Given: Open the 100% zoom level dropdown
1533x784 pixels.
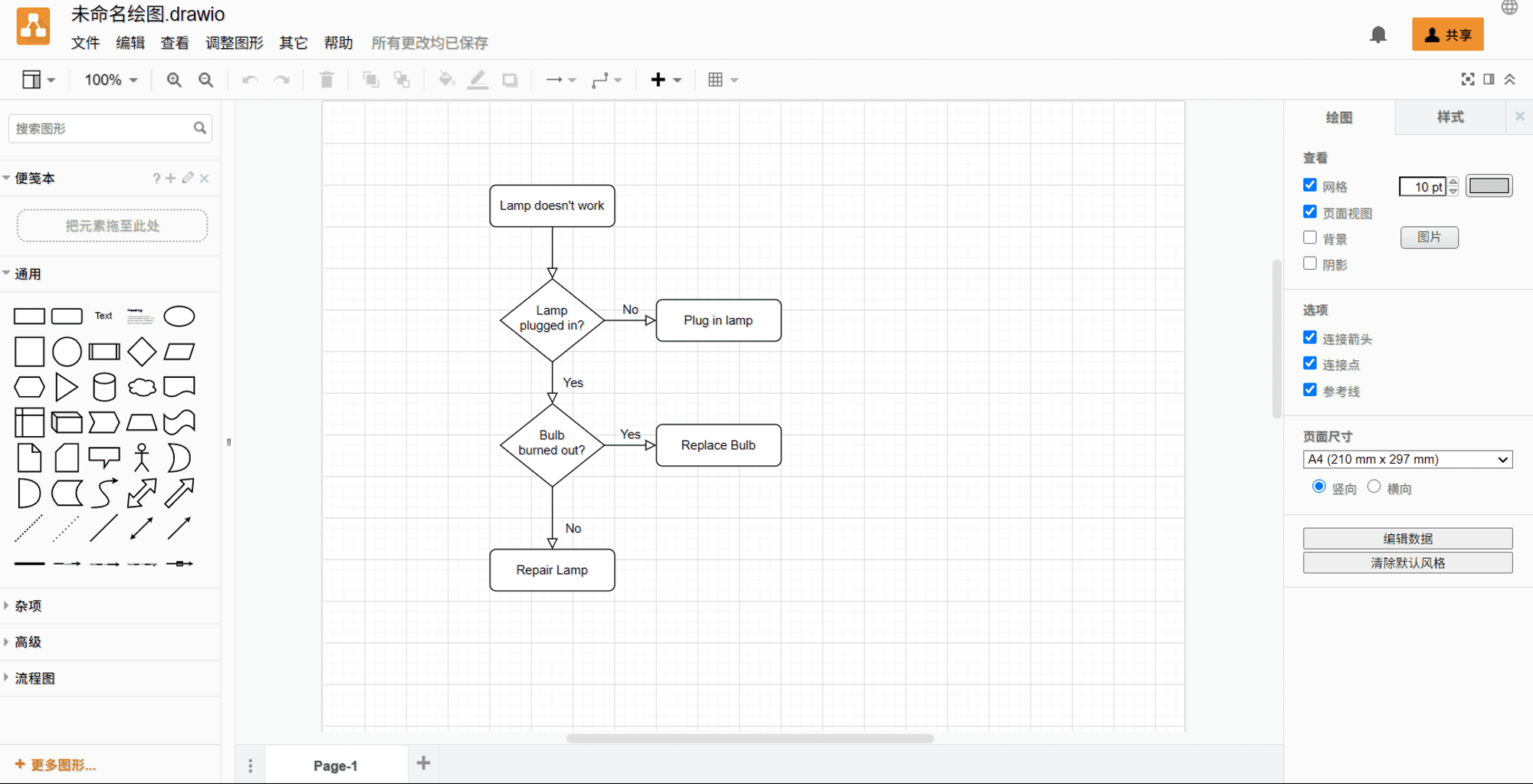Looking at the screenshot, I should click(111, 80).
